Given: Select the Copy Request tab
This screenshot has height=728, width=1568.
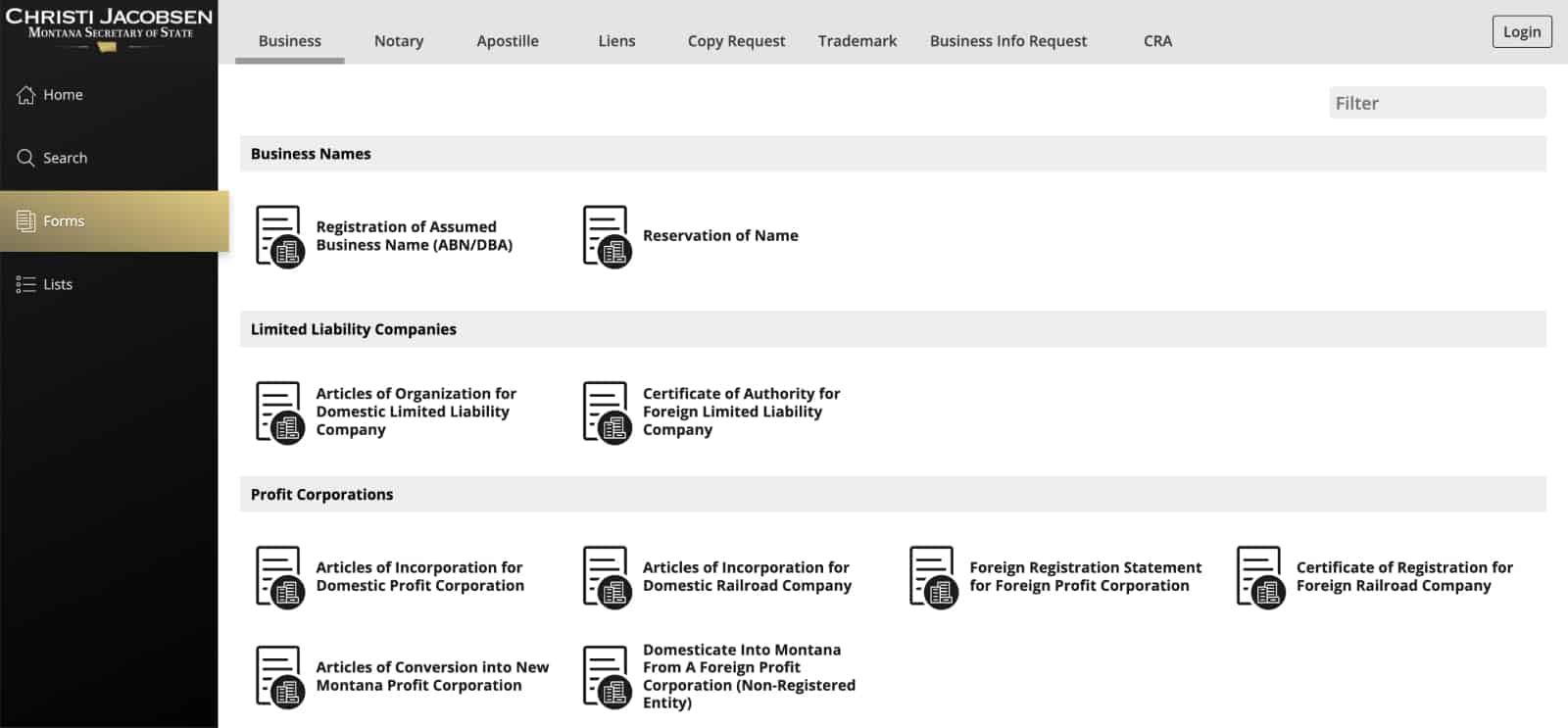Looking at the screenshot, I should point(736,41).
